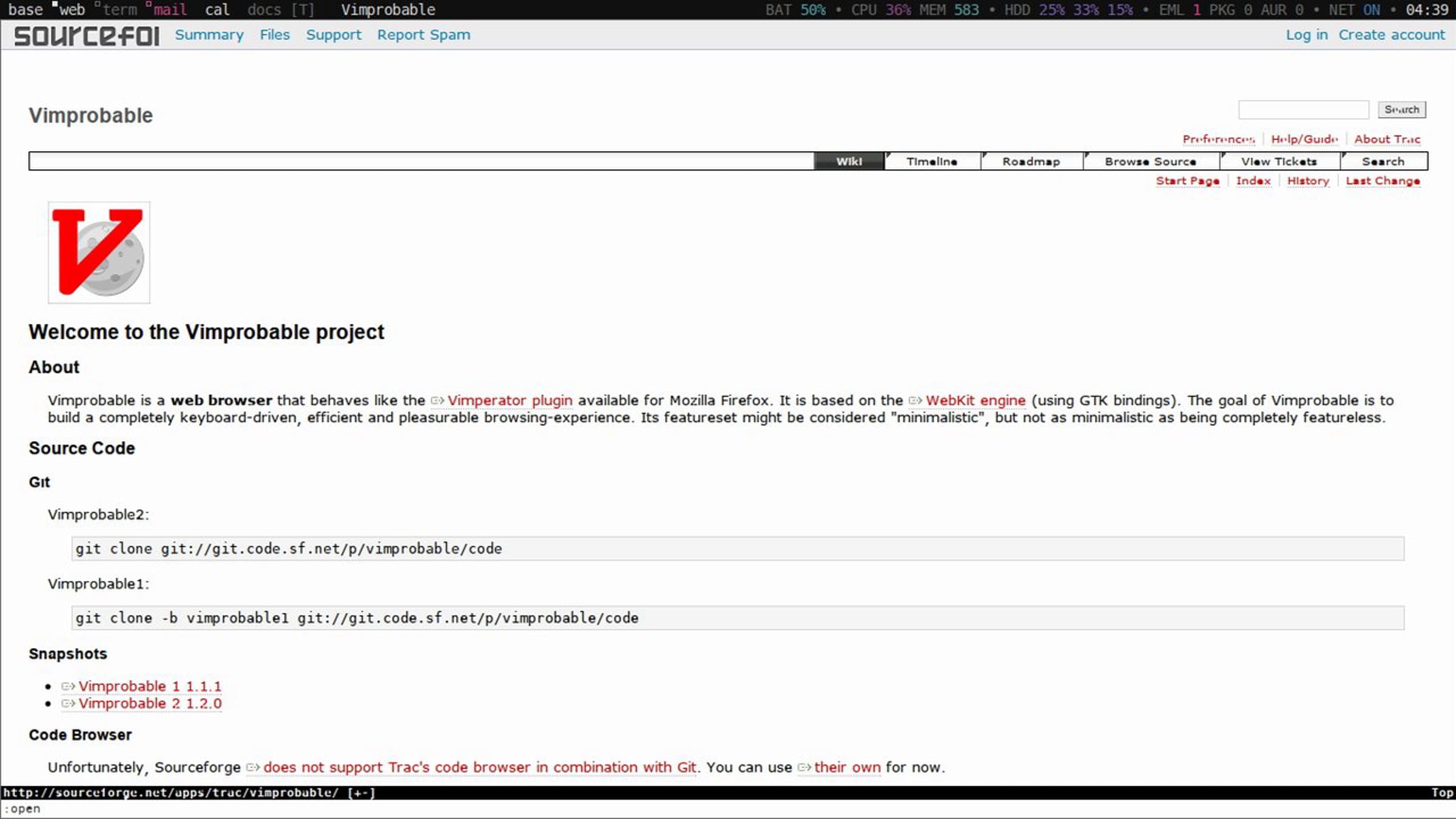
Task: Select the 'mail' workspace in top bar
Action: 170,10
